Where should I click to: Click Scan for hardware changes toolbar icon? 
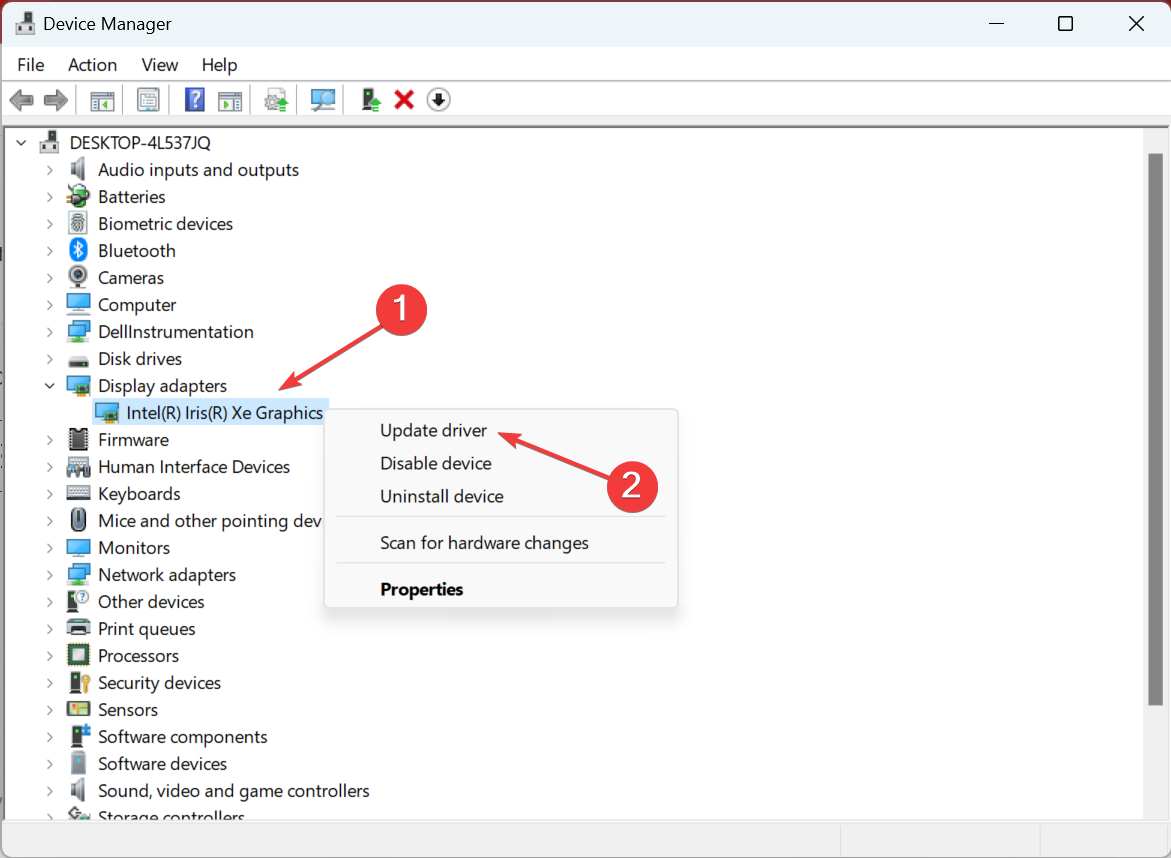click(323, 100)
